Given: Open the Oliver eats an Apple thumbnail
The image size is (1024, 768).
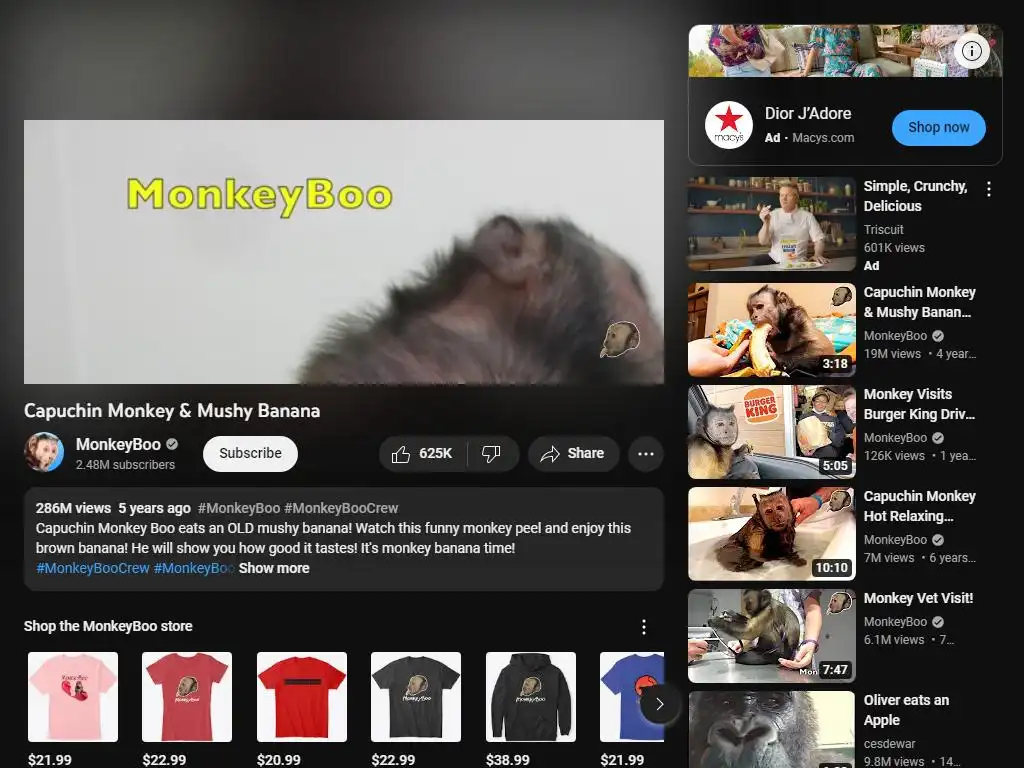Looking at the screenshot, I should [771, 729].
